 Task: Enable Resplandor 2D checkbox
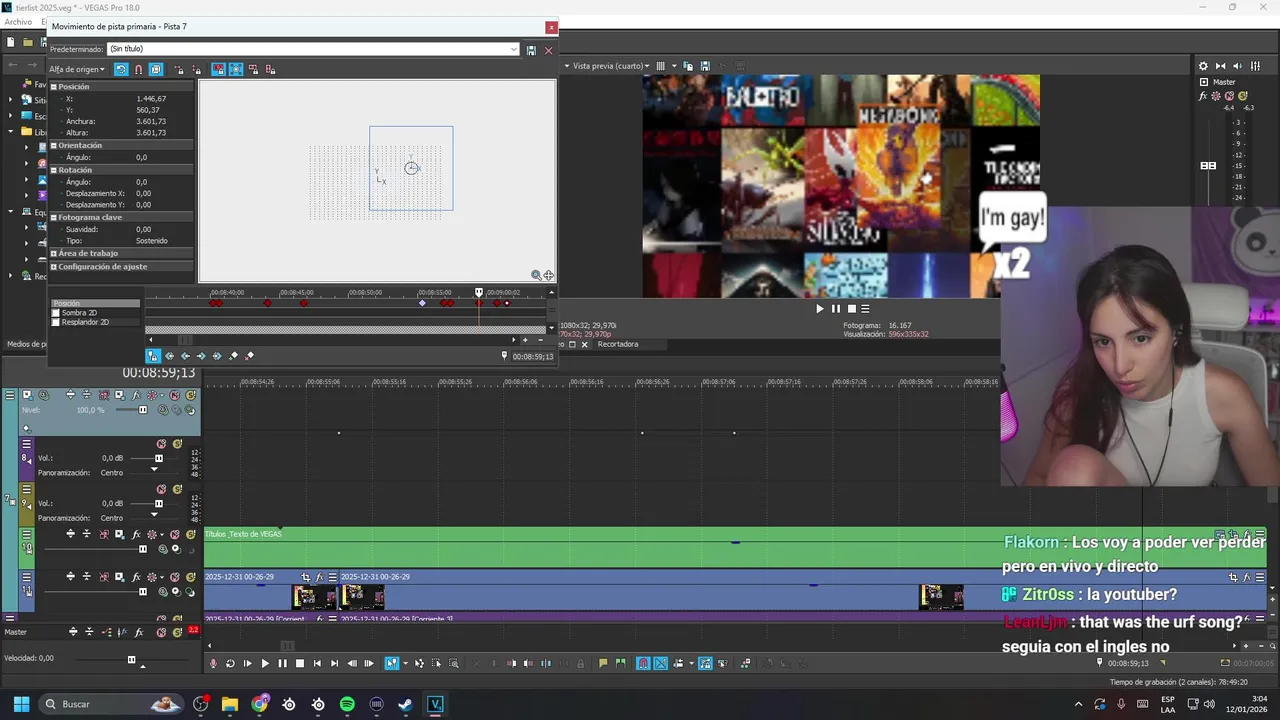pos(56,322)
